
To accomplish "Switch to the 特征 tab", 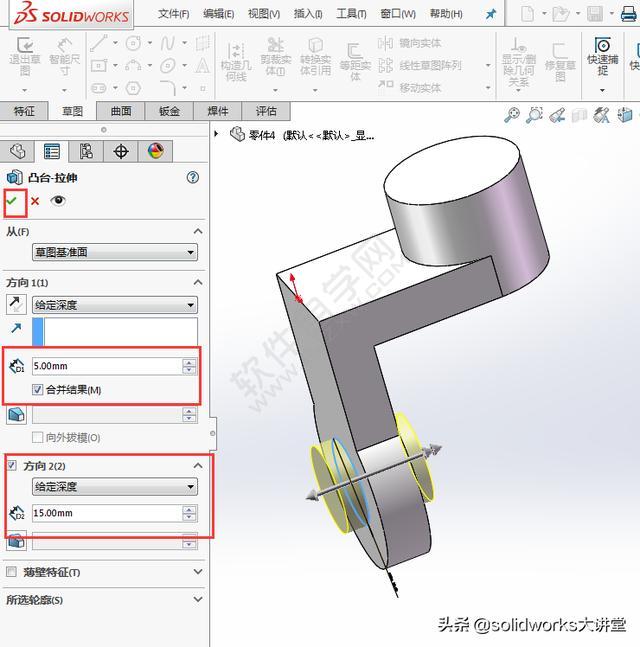I will (24, 111).
